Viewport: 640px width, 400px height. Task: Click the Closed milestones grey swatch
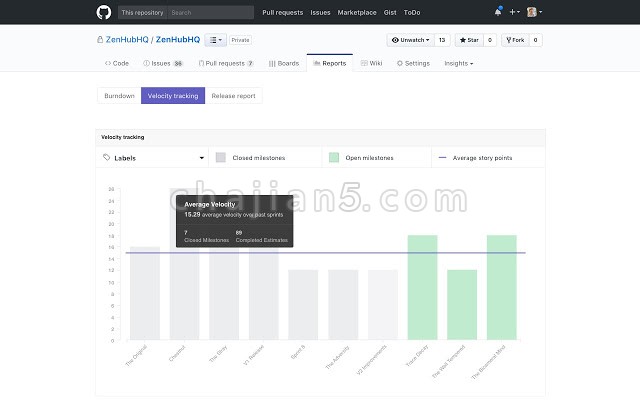pos(220,158)
